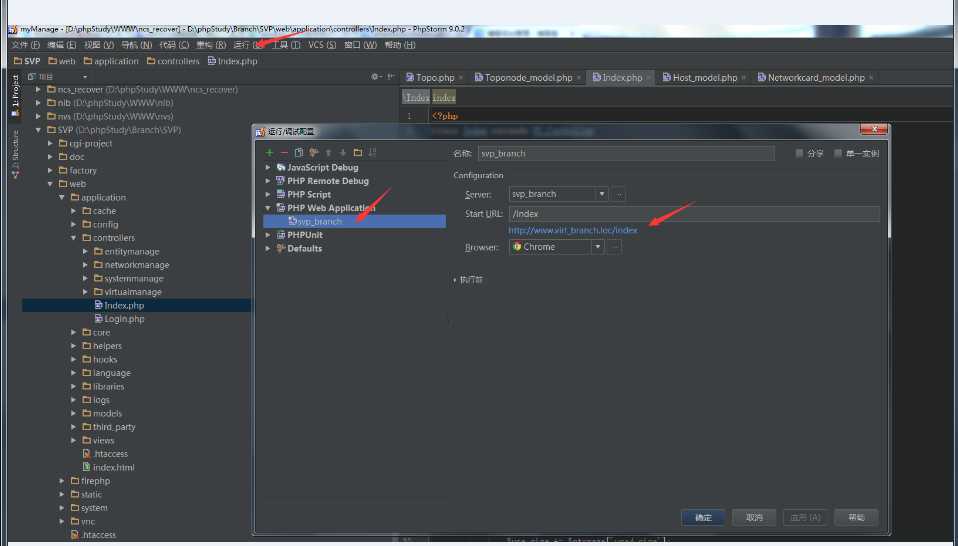Select Login.php file in the project tree
This screenshot has height=546, width=958.
tap(120, 319)
